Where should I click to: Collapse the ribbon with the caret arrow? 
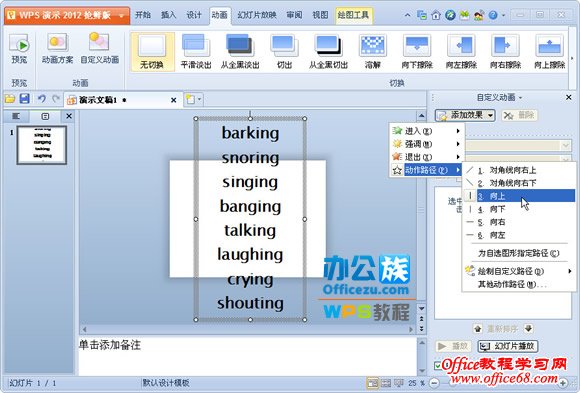point(407,16)
